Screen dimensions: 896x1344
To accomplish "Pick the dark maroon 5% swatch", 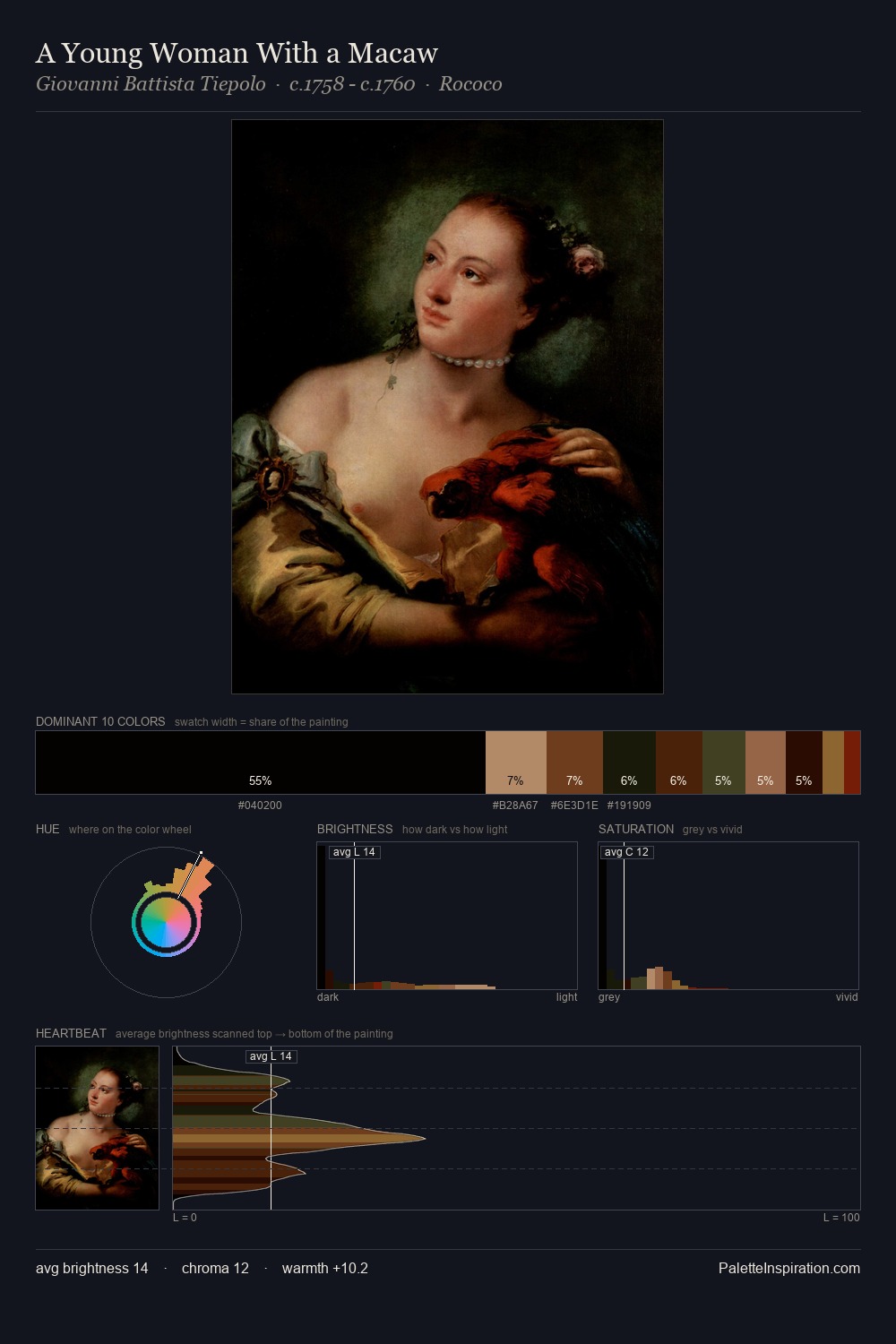I will click(804, 762).
